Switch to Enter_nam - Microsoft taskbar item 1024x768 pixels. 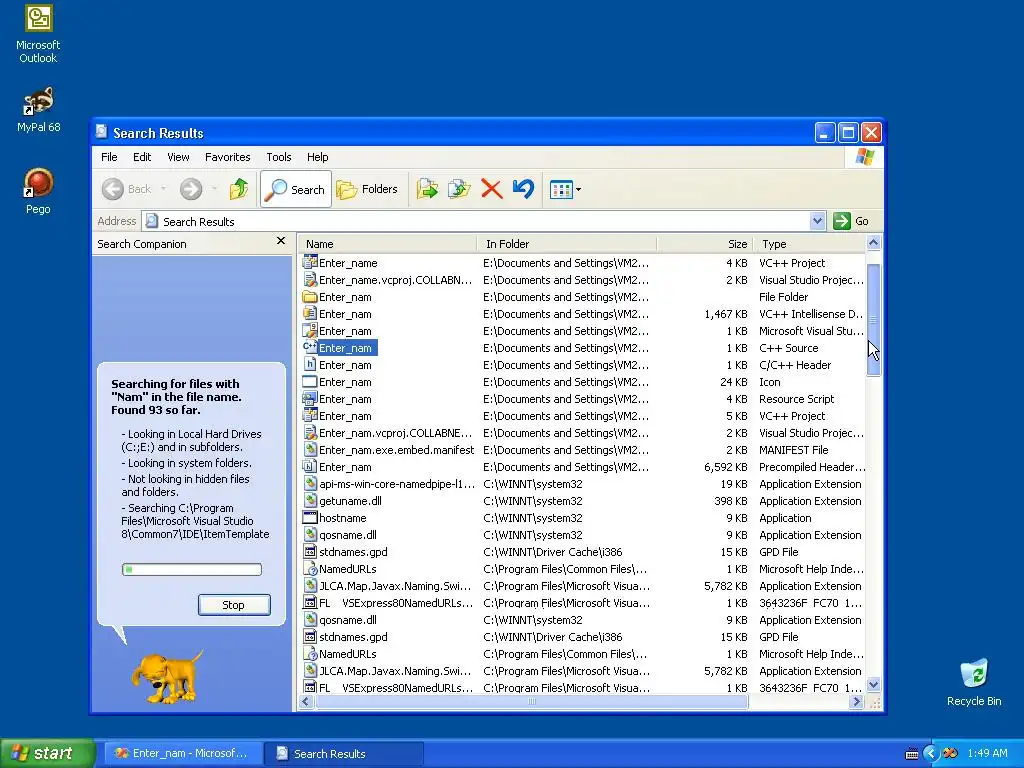pyautogui.click(x=182, y=754)
